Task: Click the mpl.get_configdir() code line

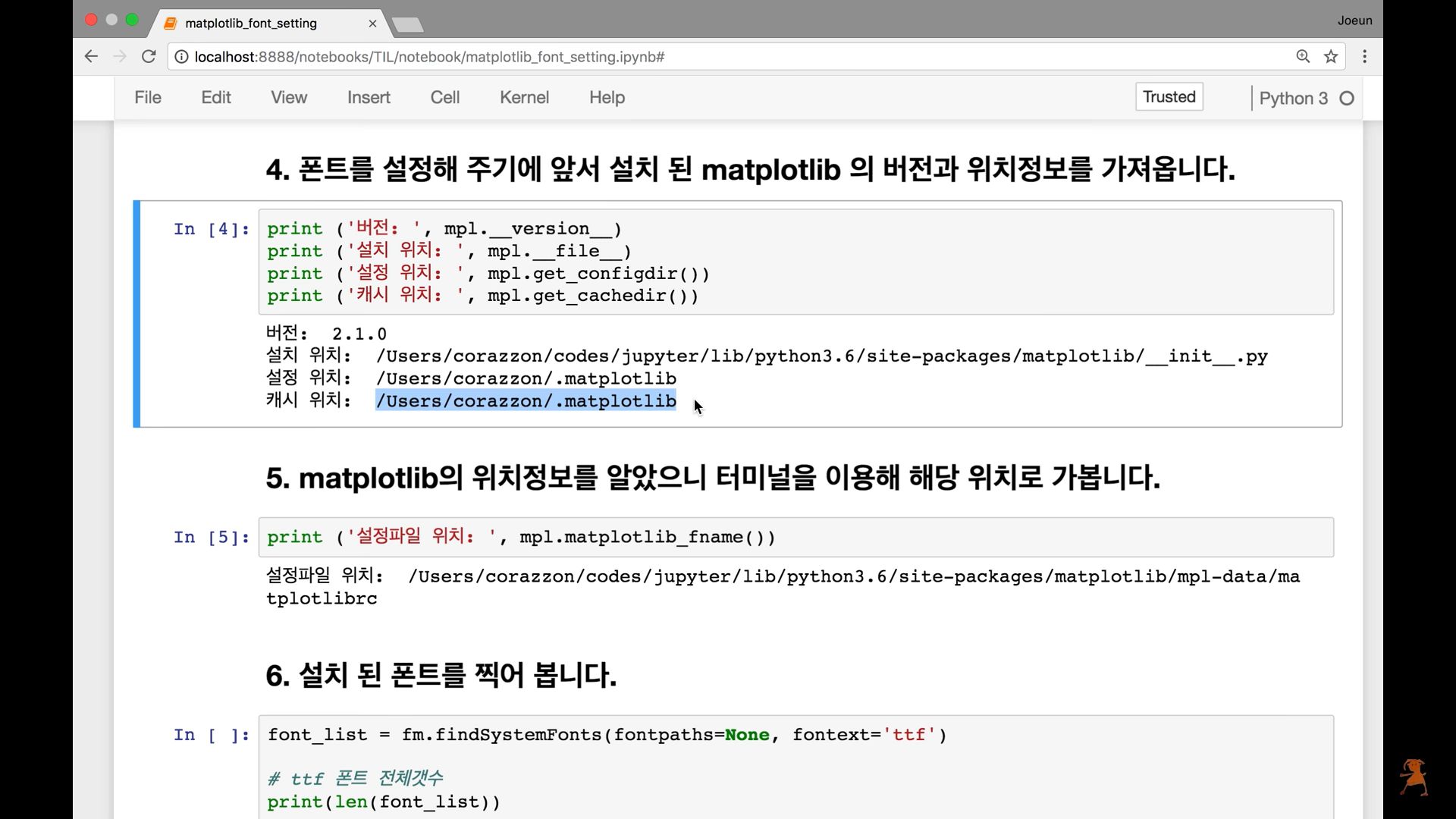Action: (x=488, y=274)
